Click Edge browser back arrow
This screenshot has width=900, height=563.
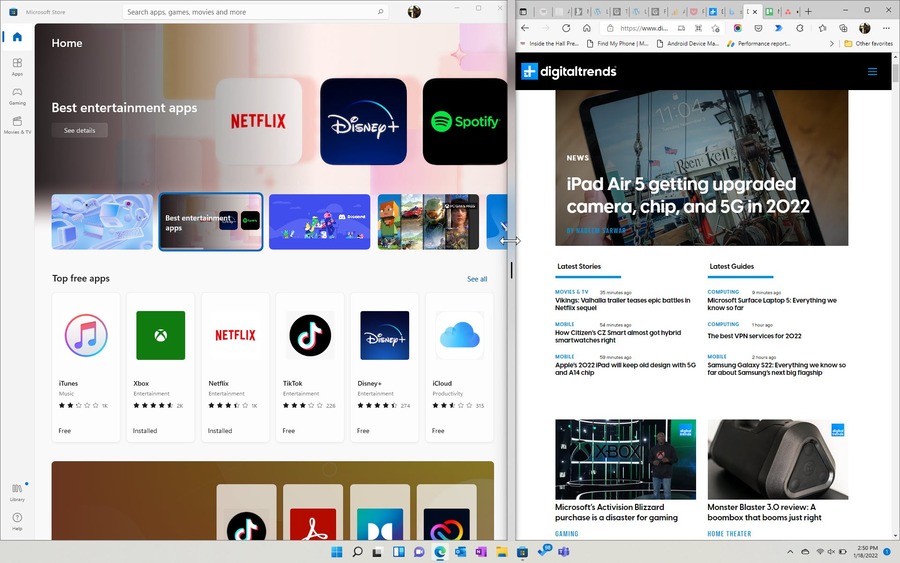[525, 28]
